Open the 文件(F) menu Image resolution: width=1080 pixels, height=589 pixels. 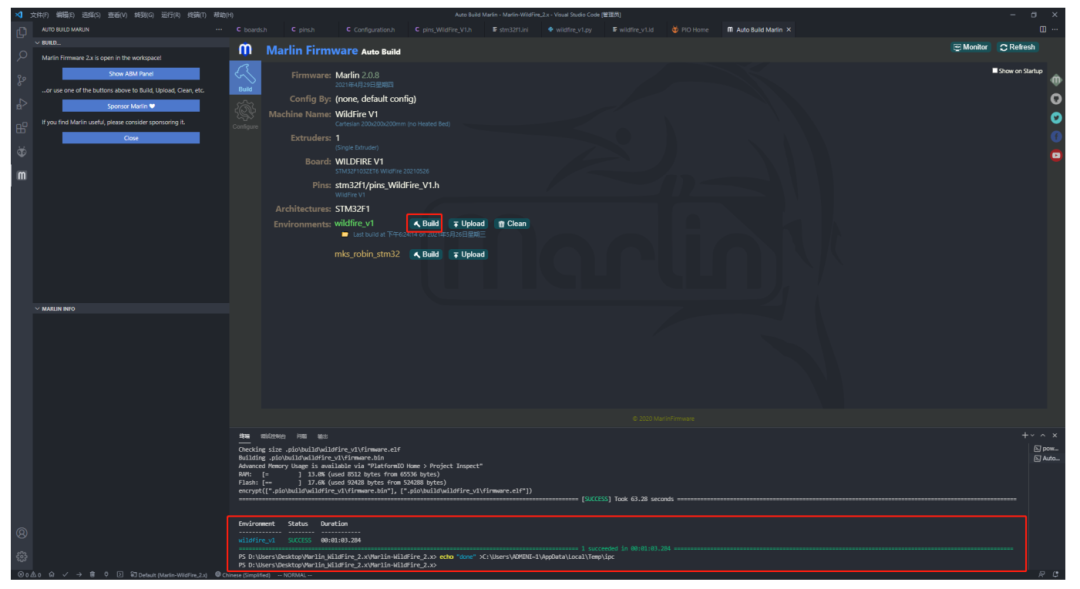39,14
